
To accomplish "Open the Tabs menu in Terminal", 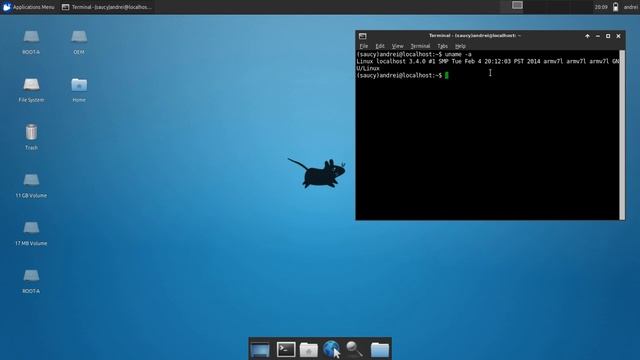I will tap(442, 46).
